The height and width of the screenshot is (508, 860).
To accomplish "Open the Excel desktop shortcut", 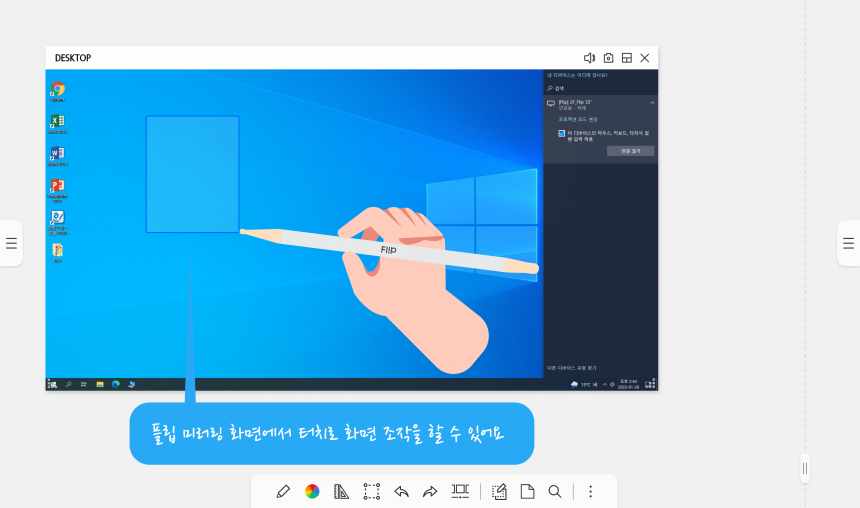I will 58,123.
